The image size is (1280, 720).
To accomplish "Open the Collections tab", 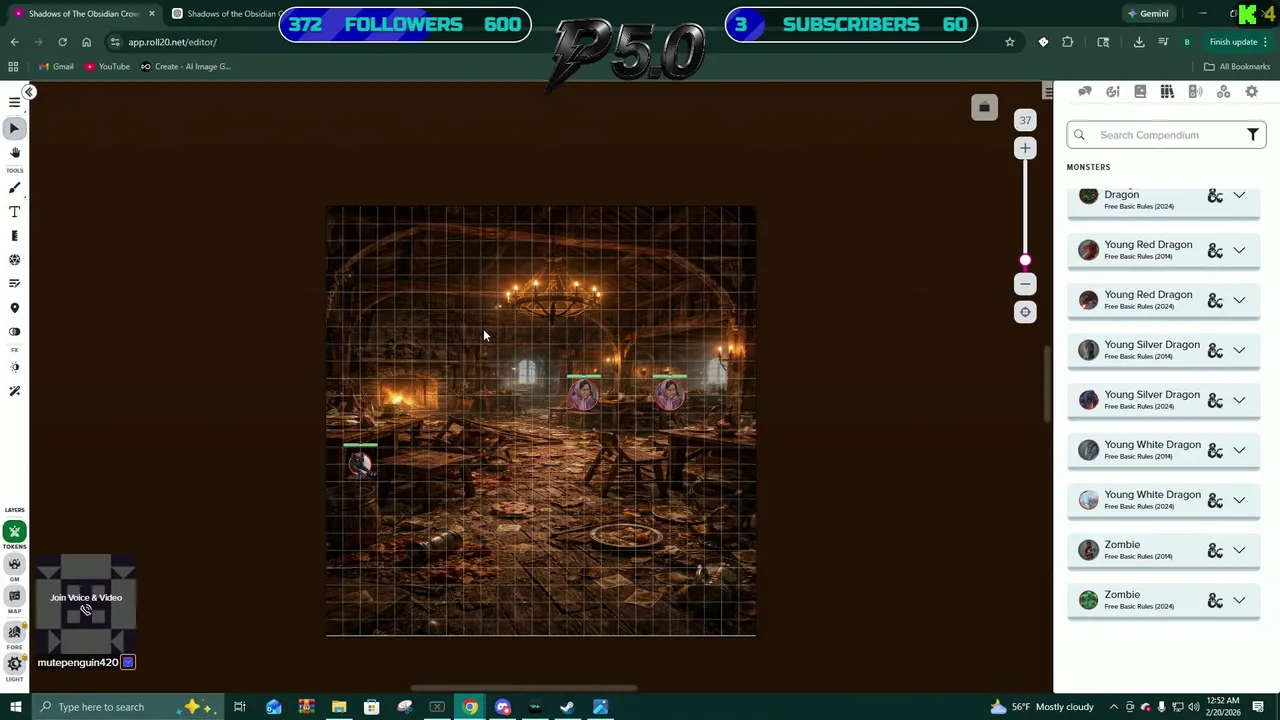I will click(x=1223, y=92).
